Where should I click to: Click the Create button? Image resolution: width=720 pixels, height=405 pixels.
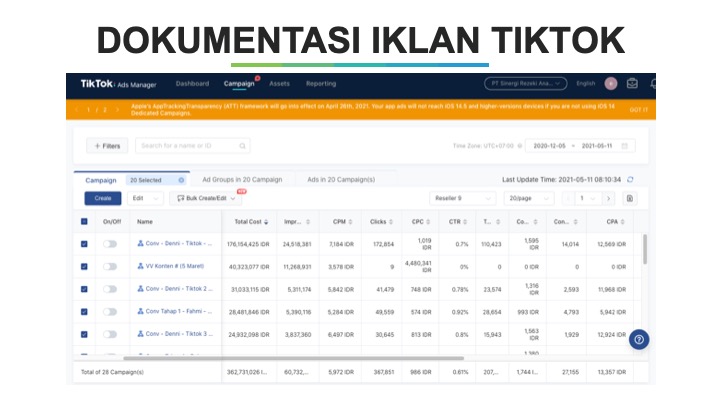point(103,198)
